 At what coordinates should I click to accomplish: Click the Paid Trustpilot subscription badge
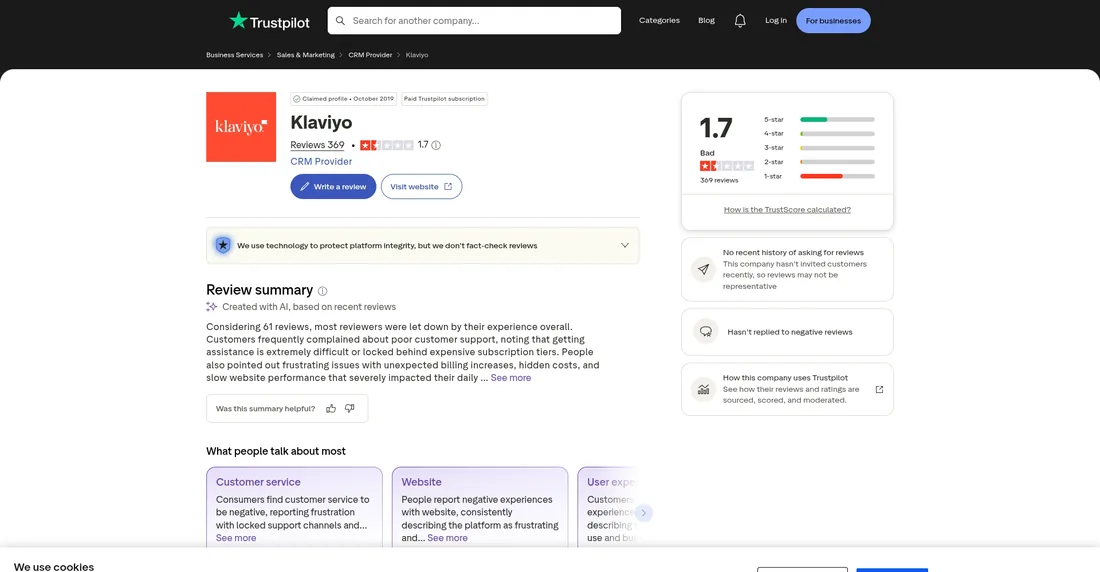pos(445,99)
